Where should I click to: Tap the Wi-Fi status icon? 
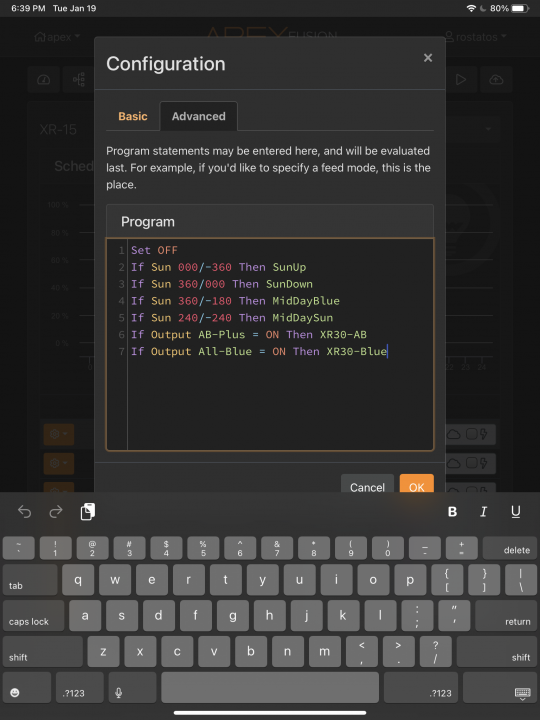[x=471, y=8]
